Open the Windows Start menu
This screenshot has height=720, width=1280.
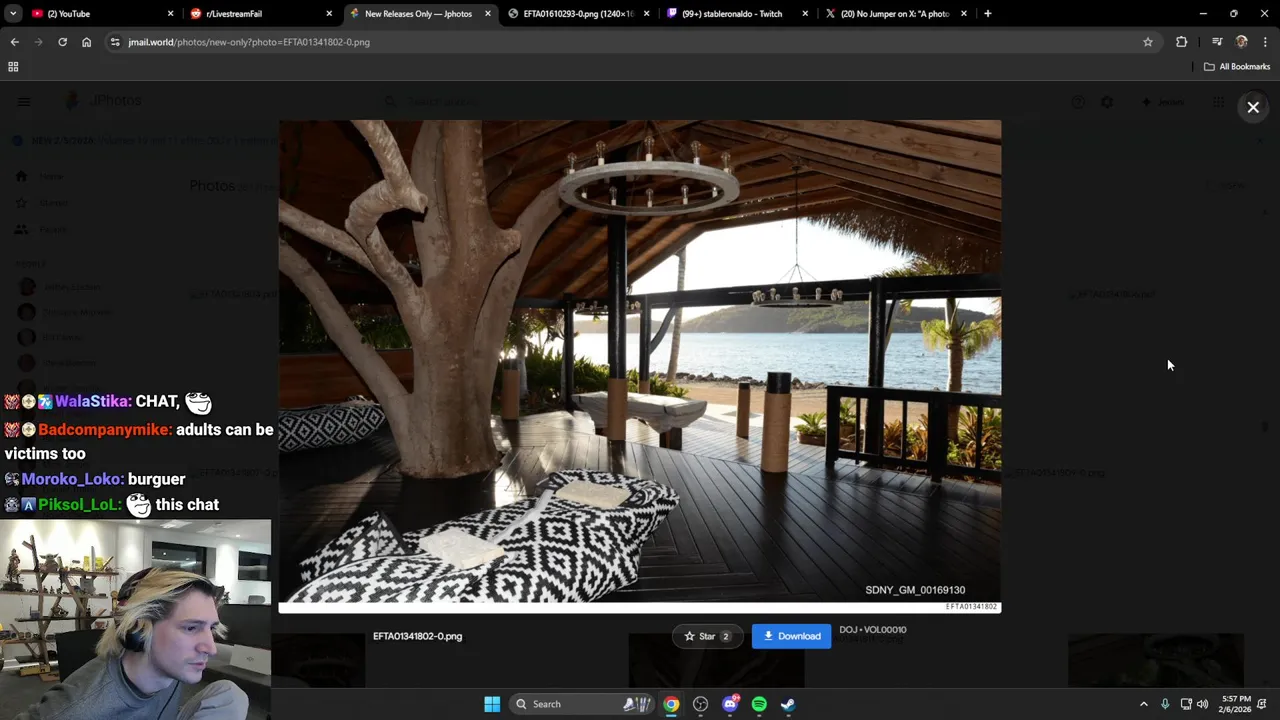coord(492,704)
